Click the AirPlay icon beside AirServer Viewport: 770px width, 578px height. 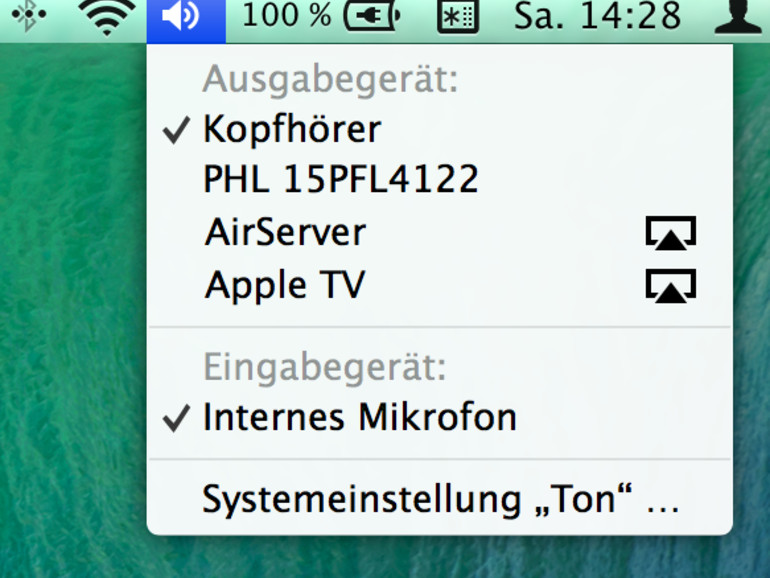click(671, 233)
